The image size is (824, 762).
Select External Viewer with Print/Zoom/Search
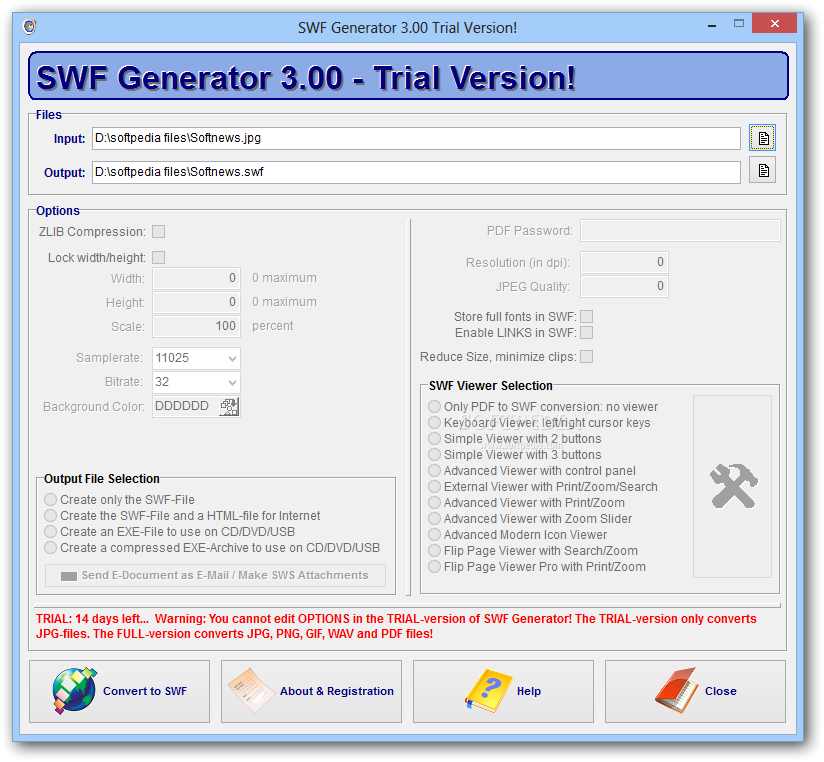(543, 487)
